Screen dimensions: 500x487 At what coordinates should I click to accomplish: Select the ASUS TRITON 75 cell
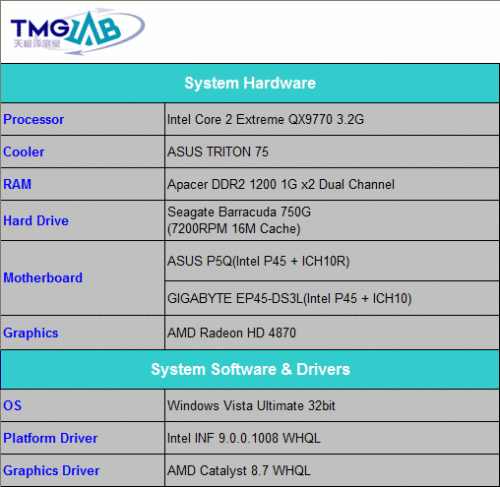(332, 152)
